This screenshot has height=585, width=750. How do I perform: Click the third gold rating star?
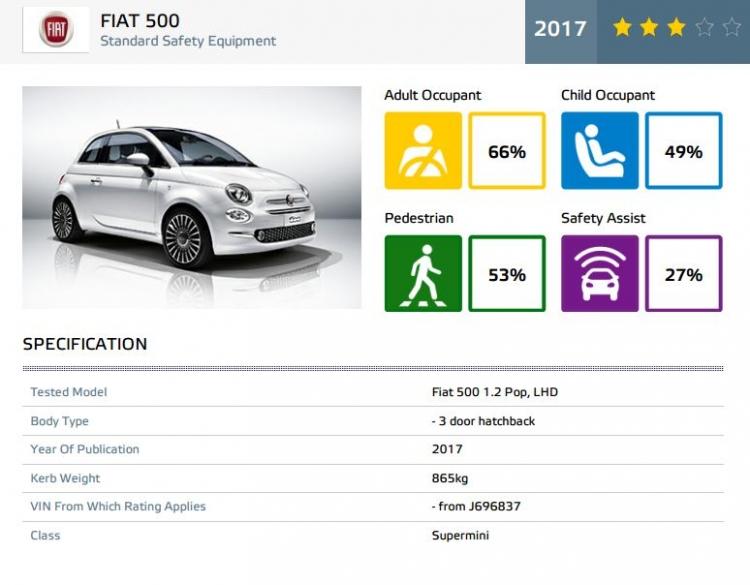click(x=676, y=27)
